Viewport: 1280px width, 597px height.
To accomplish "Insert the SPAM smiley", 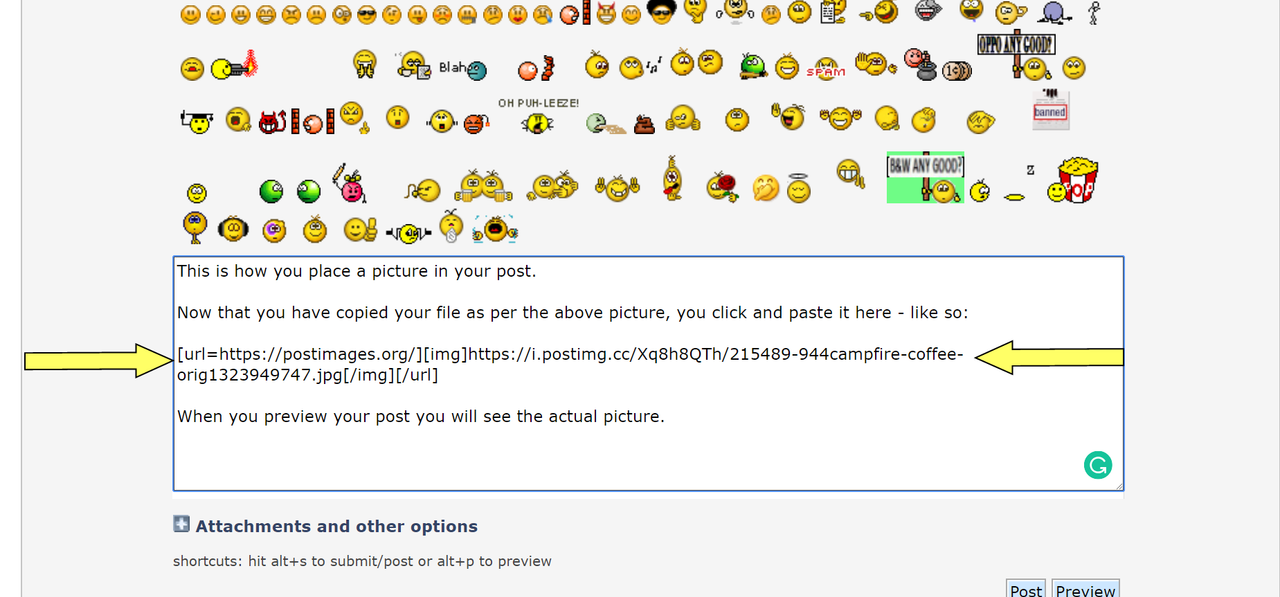I will [825, 69].
